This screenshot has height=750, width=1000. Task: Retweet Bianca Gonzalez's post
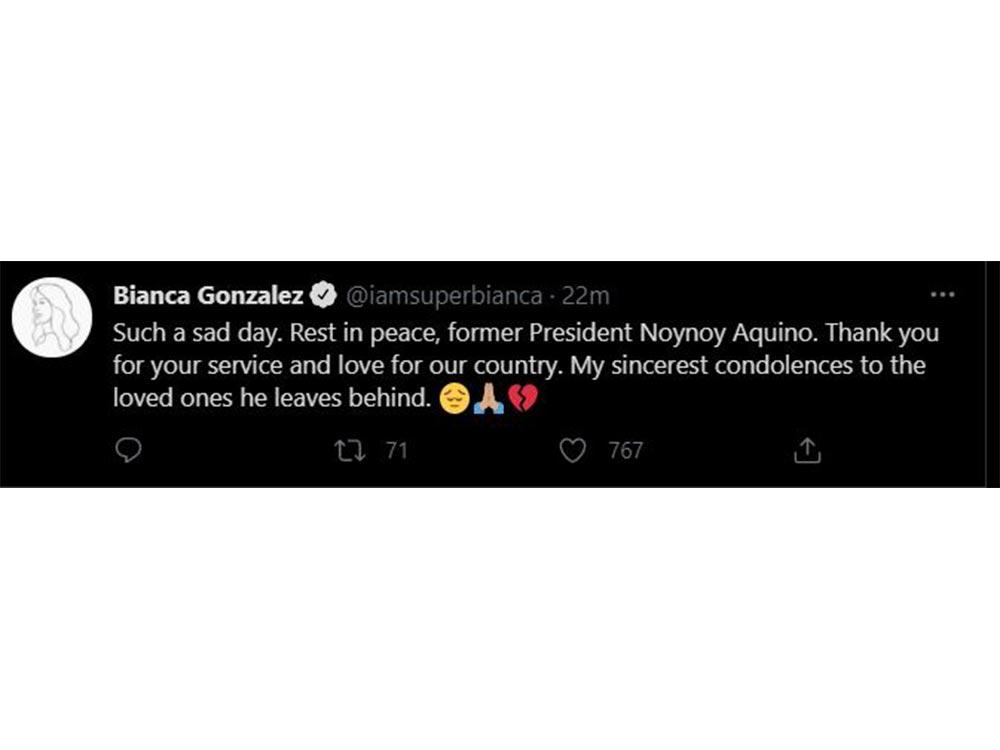(350, 451)
